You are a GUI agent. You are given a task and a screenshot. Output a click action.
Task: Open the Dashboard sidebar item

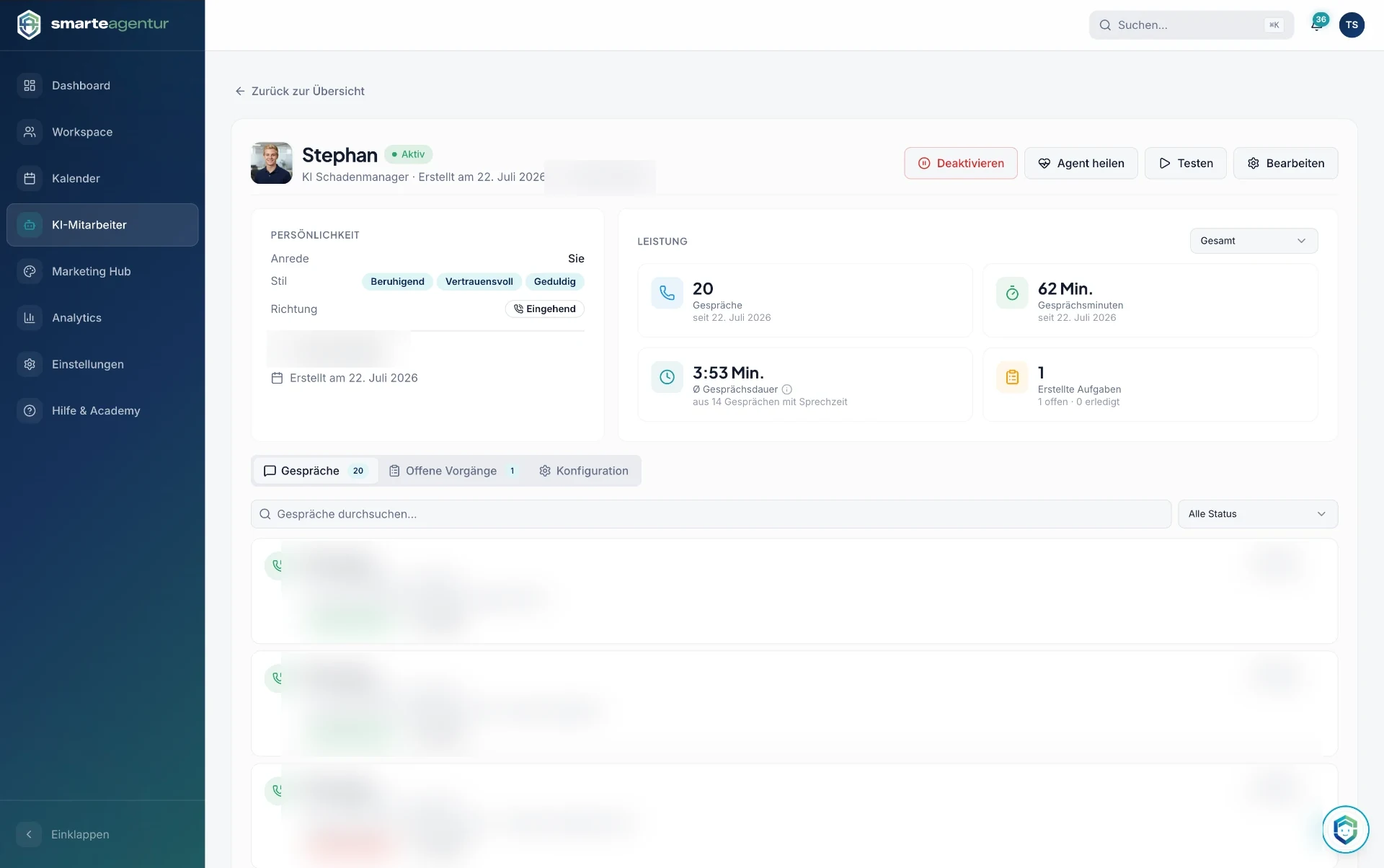(102, 86)
